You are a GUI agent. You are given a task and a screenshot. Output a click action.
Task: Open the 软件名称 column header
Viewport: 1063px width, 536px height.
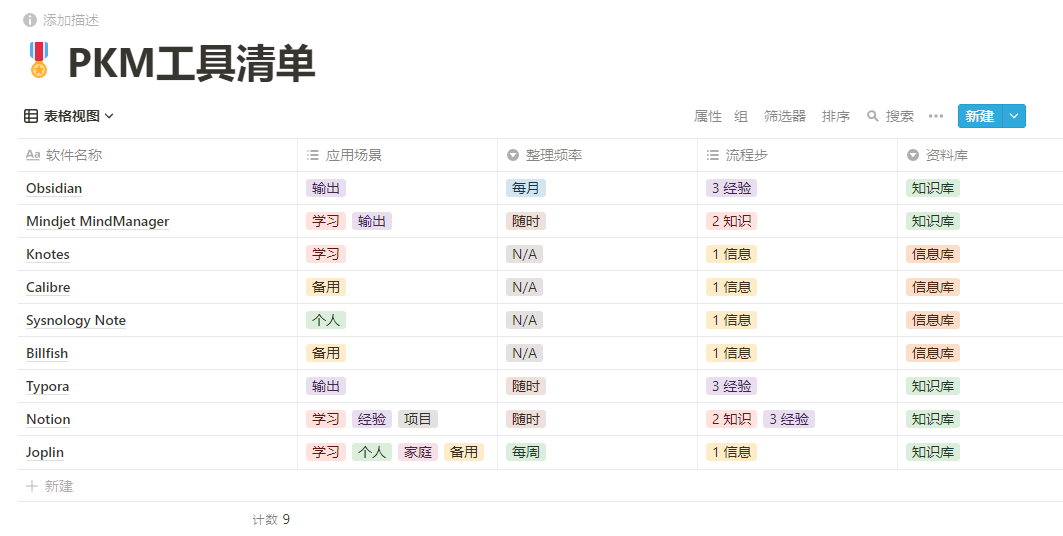[157, 155]
